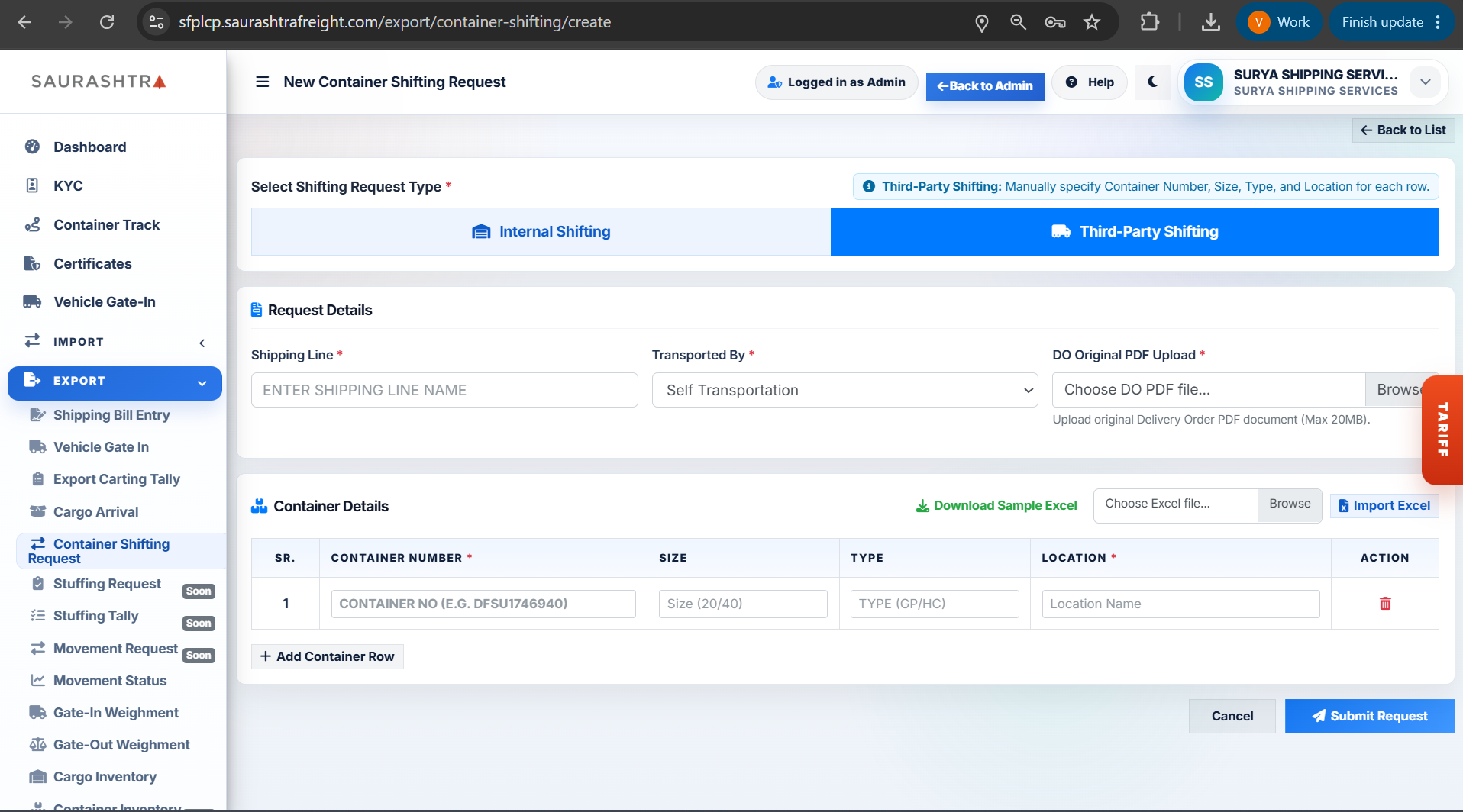Click Choose DO PDF file field
The width and height of the screenshot is (1463, 812).
pyautogui.click(x=1208, y=390)
